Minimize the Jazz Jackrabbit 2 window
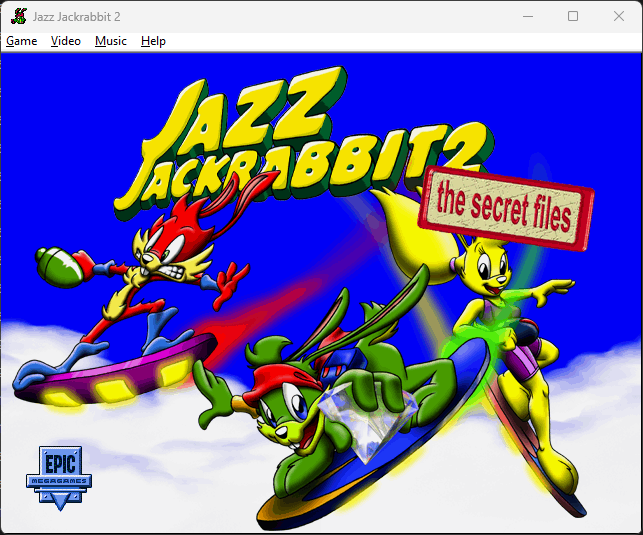This screenshot has height=535, width=643. (528, 16)
